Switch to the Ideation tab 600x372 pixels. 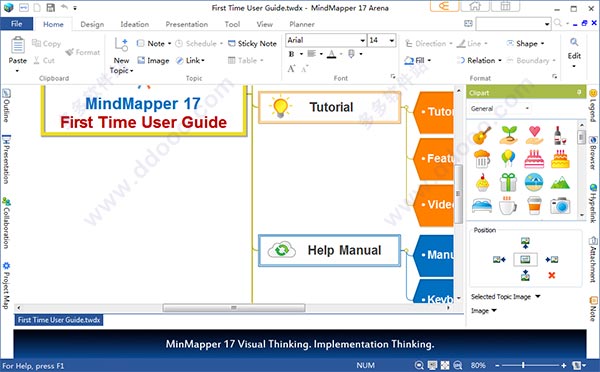(x=135, y=24)
